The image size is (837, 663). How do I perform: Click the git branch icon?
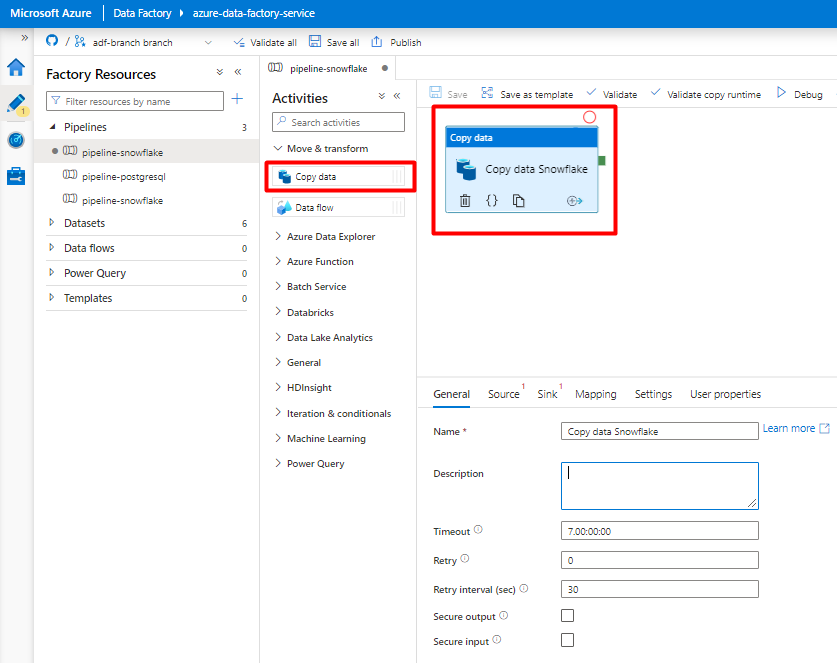pos(80,42)
